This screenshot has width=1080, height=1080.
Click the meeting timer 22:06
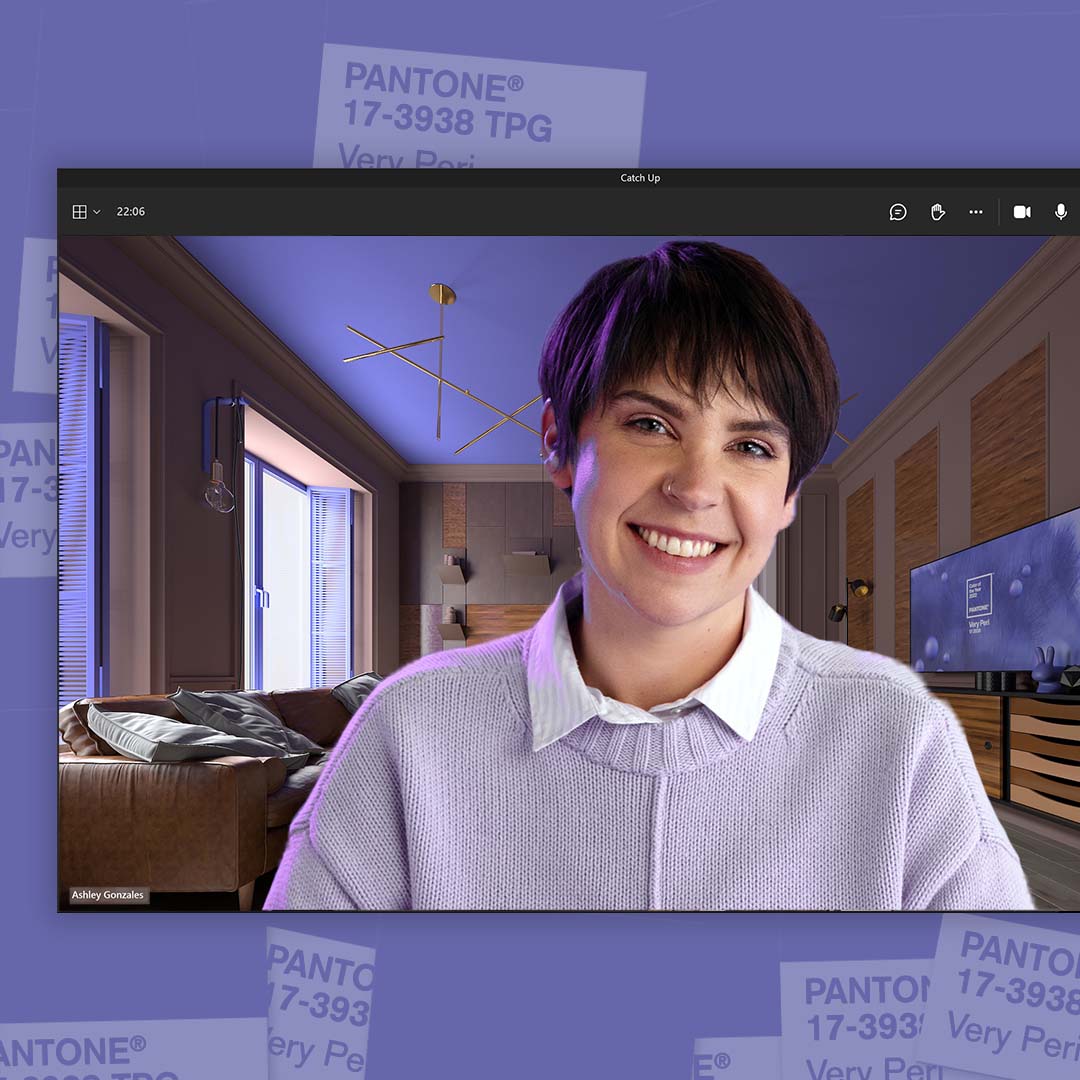click(131, 211)
